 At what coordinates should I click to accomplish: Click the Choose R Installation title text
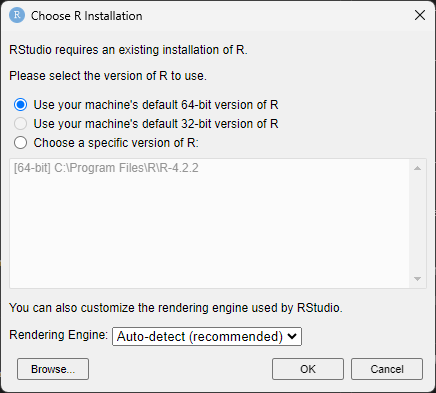click(x=87, y=16)
